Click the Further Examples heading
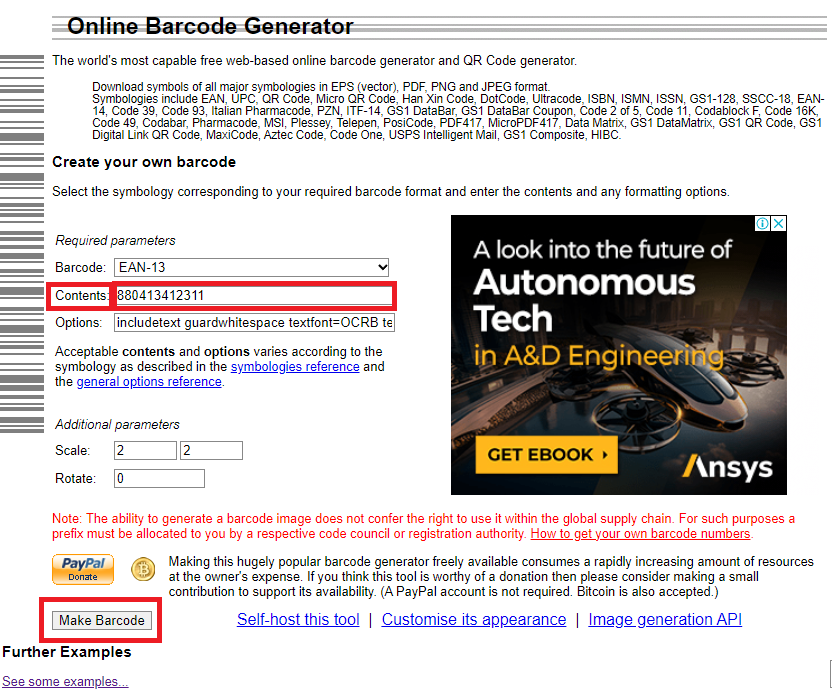 click(x=67, y=651)
